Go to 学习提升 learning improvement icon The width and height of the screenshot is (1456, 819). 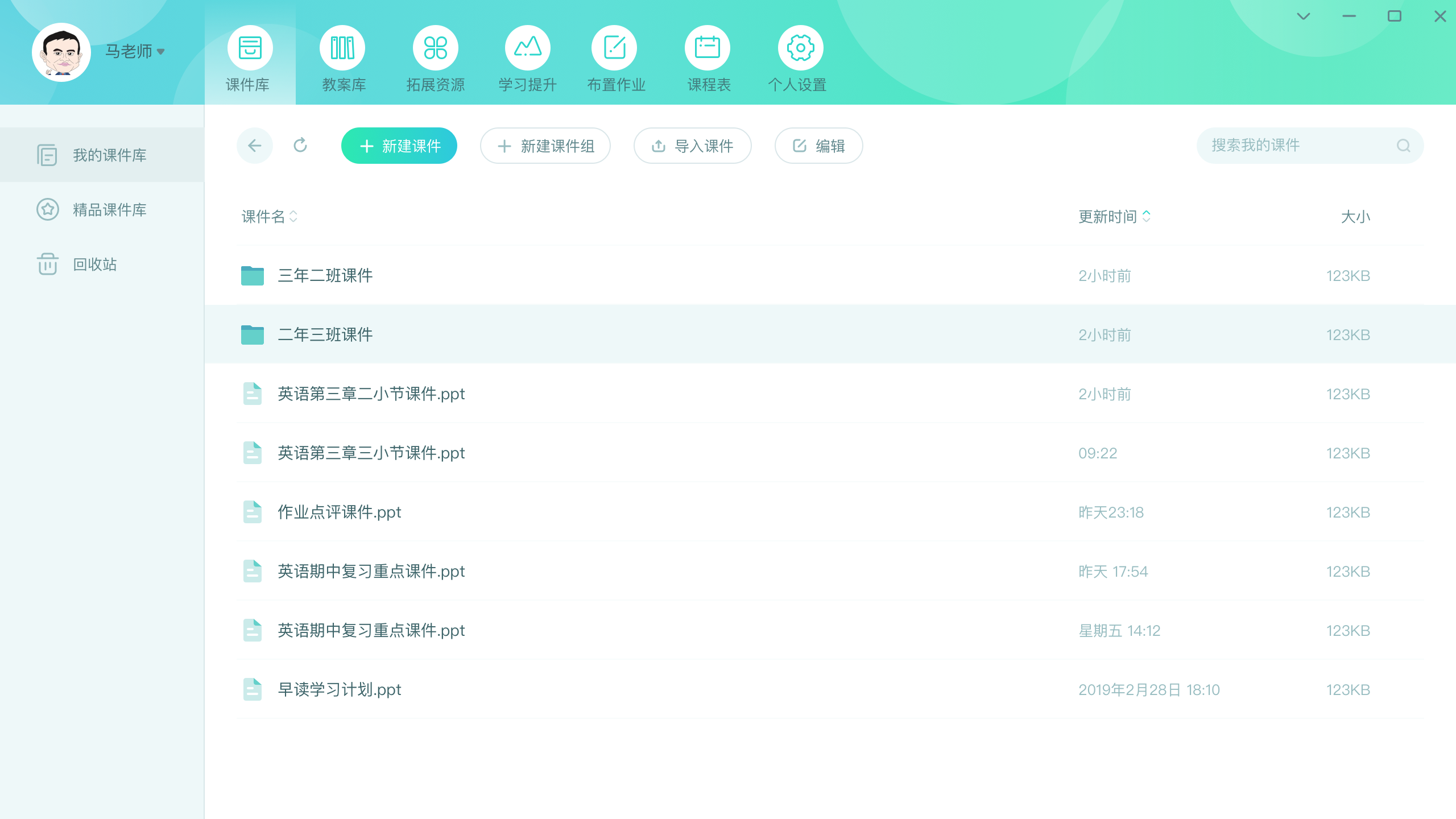pos(528,48)
